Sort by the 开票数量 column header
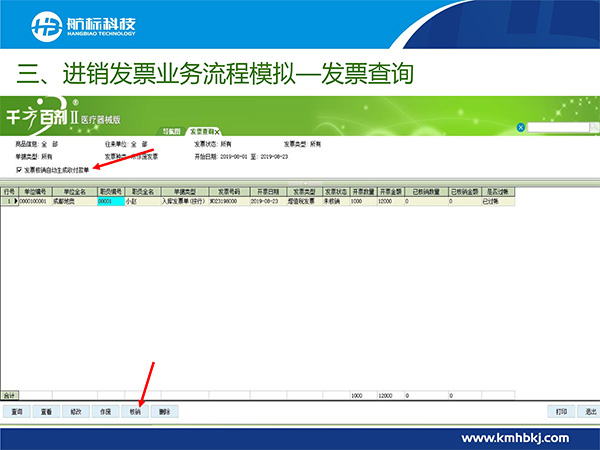The image size is (600, 450). [x=363, y=192]
